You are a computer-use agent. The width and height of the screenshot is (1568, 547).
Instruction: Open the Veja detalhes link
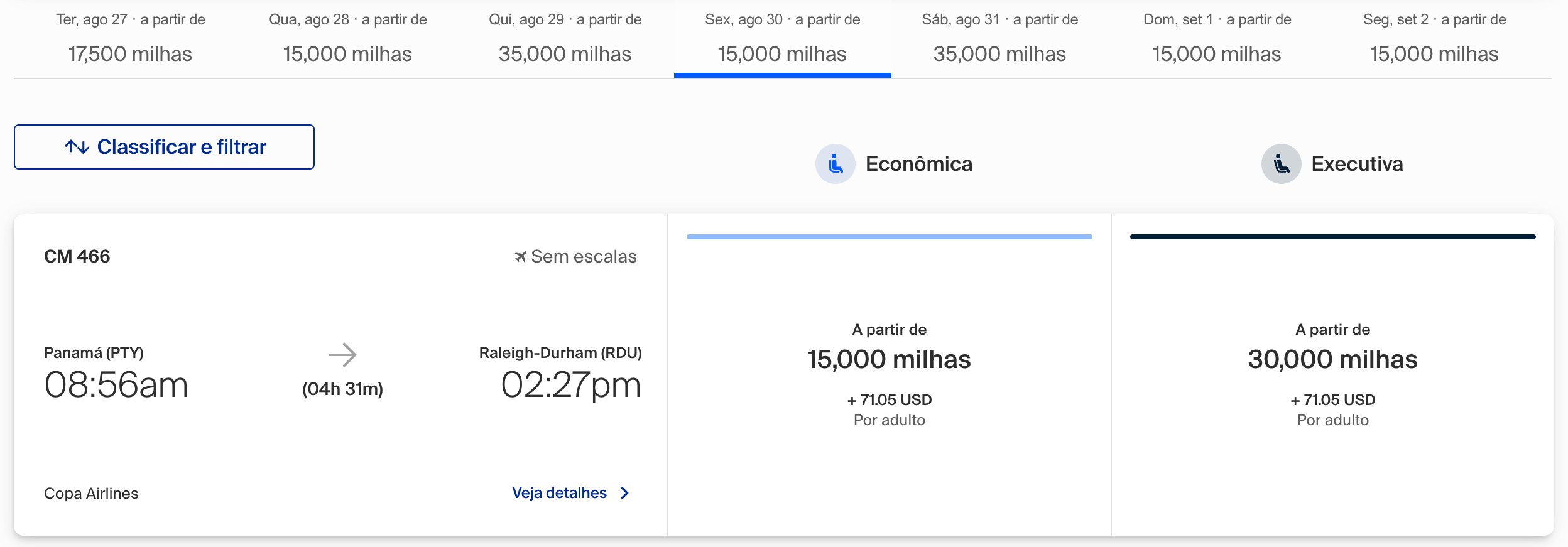click(x=559, y=493)
